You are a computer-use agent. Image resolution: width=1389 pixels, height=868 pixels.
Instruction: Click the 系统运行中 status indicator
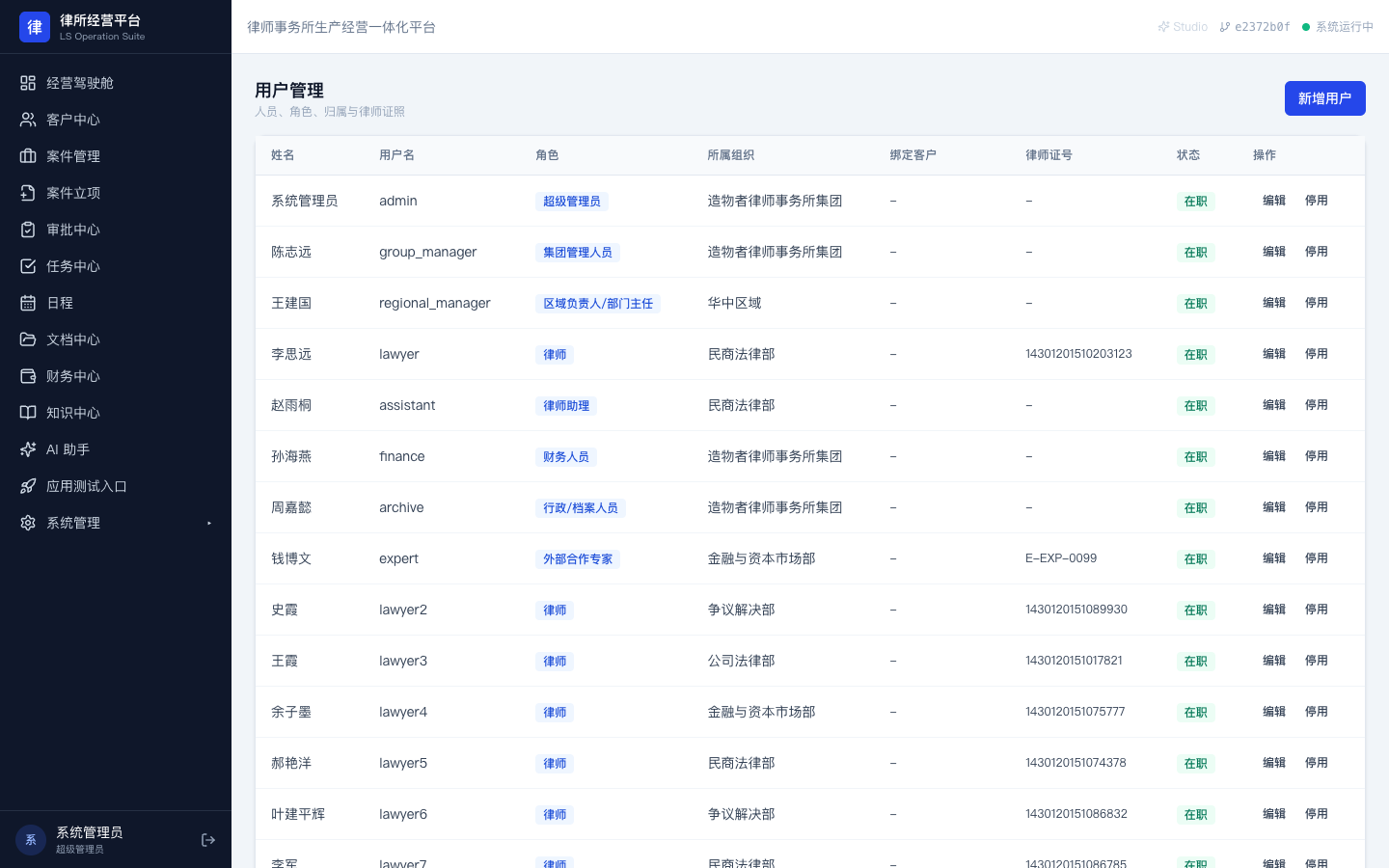pyautogui.click(x=1337, y=27)
